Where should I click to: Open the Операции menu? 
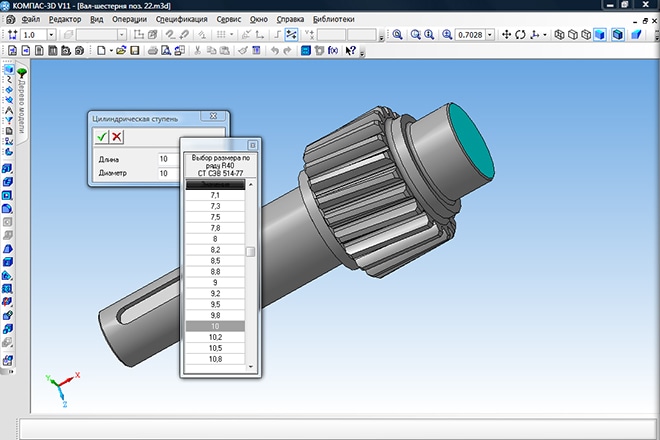point(129,19)
